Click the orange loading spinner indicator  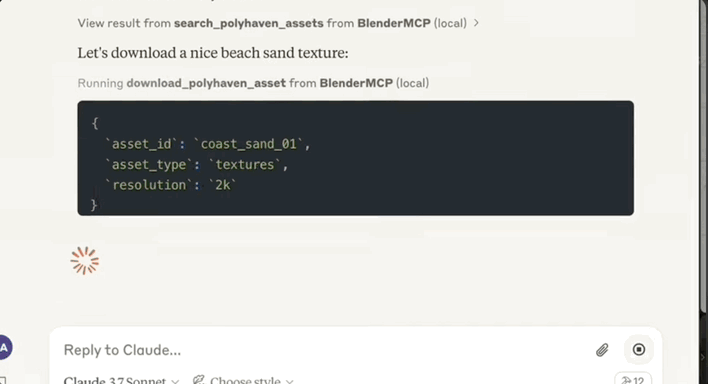(85, 261)
